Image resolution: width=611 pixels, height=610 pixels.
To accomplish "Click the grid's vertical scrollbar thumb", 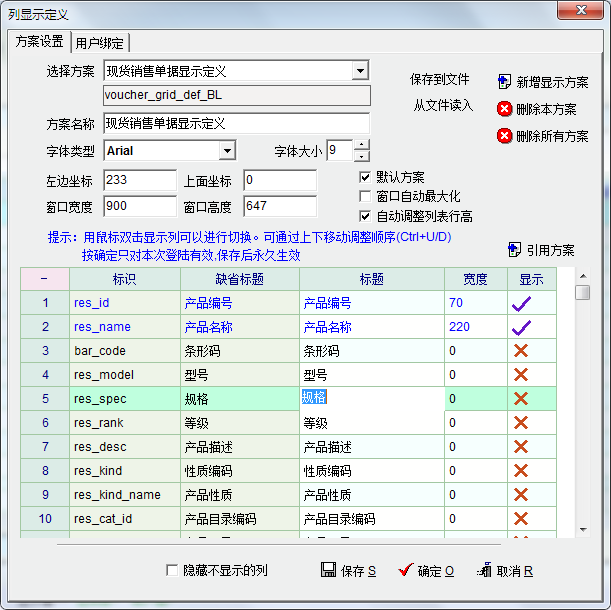I will [x=582, y=292].
